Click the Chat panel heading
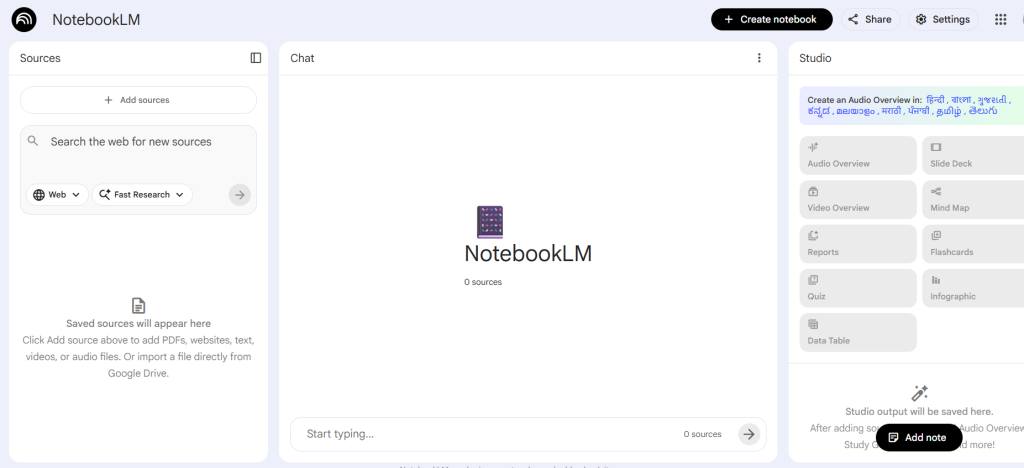 pyautogui.click(x=302, y=58)
